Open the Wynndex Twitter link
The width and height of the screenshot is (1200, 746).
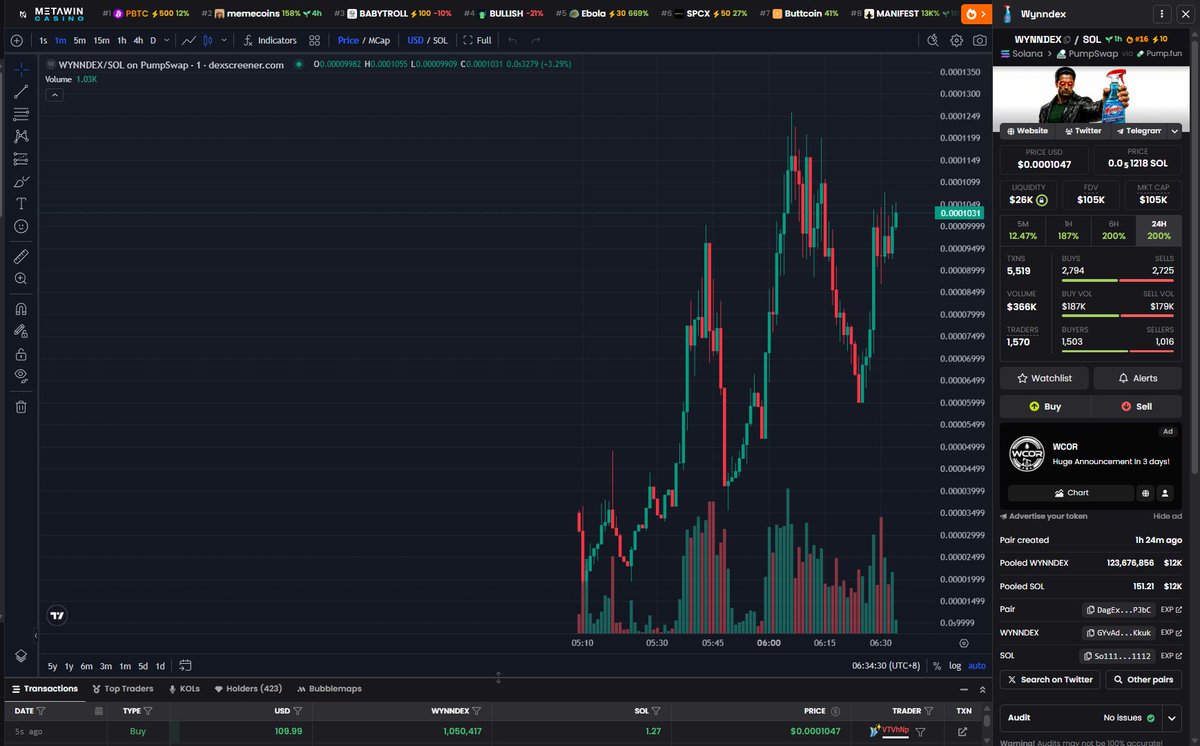(1083, 130)
